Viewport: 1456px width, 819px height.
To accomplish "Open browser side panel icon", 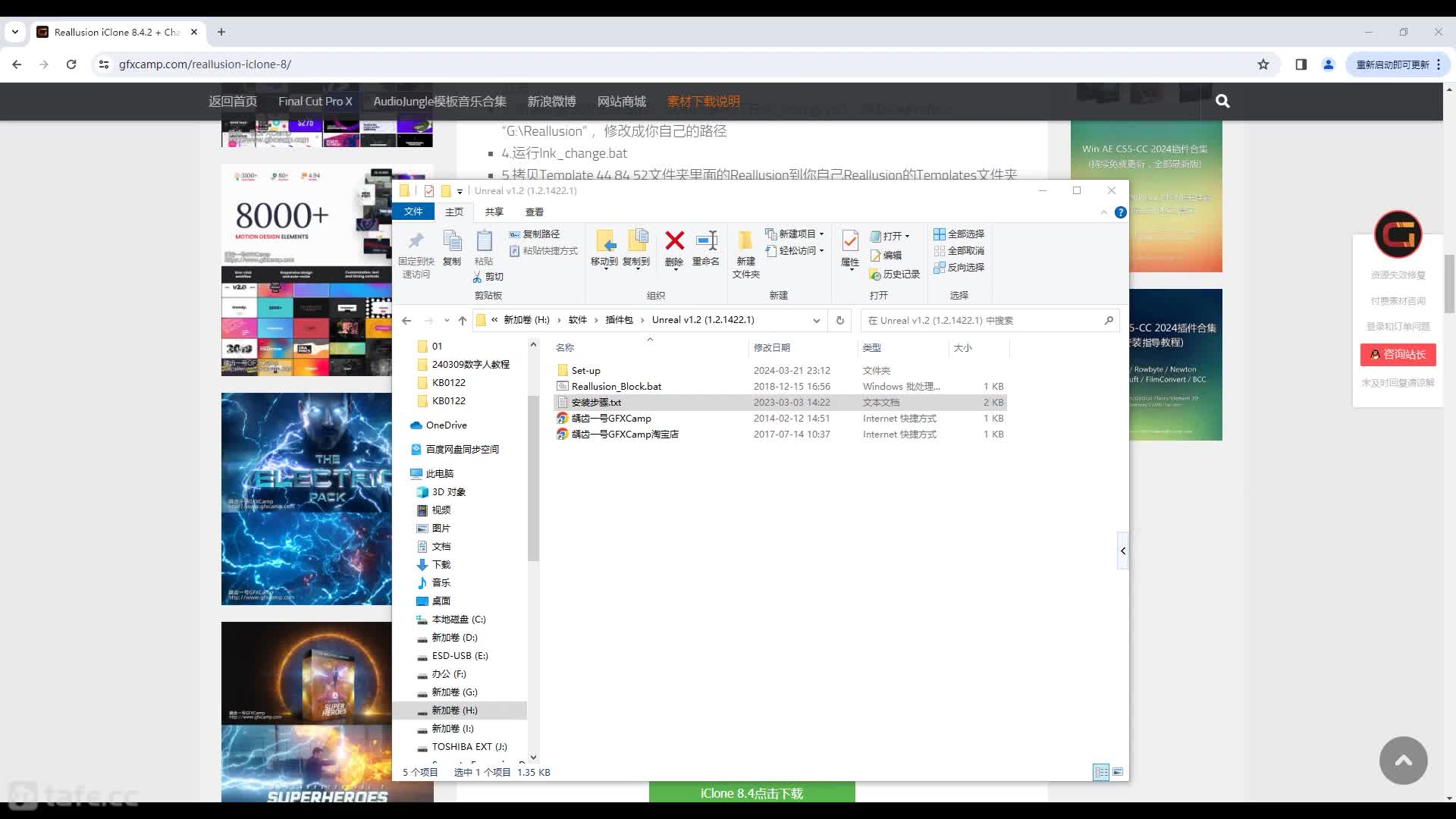I will coord(1301,64).
